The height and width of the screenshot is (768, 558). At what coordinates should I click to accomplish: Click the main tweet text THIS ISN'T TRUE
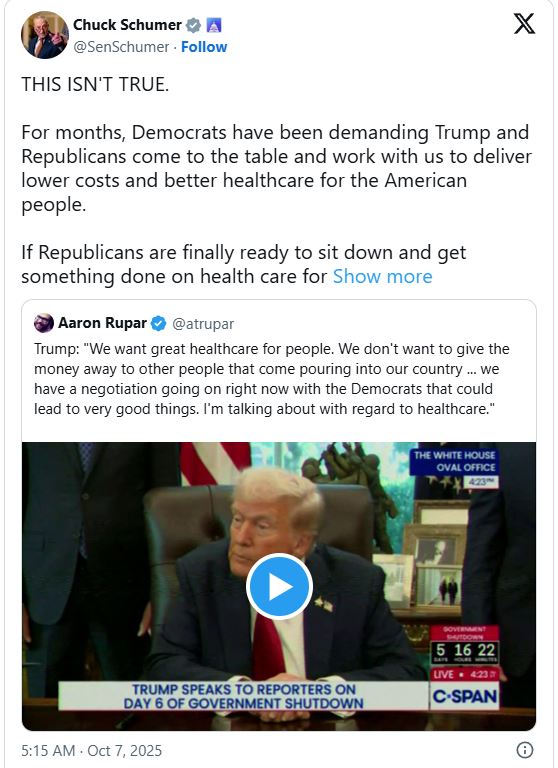(x=95, y=84)
